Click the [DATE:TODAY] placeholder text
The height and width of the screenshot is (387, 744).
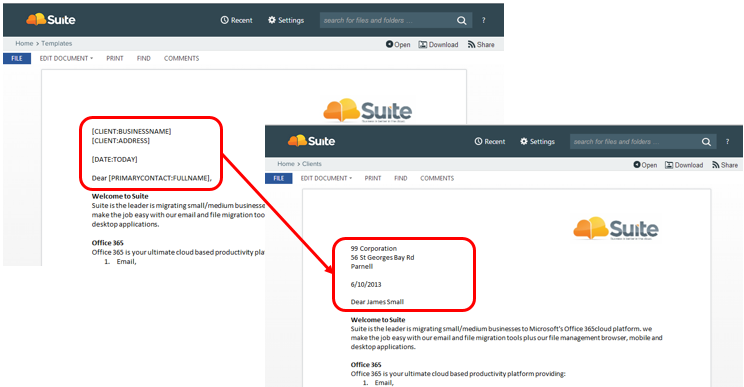pos(114,159)
